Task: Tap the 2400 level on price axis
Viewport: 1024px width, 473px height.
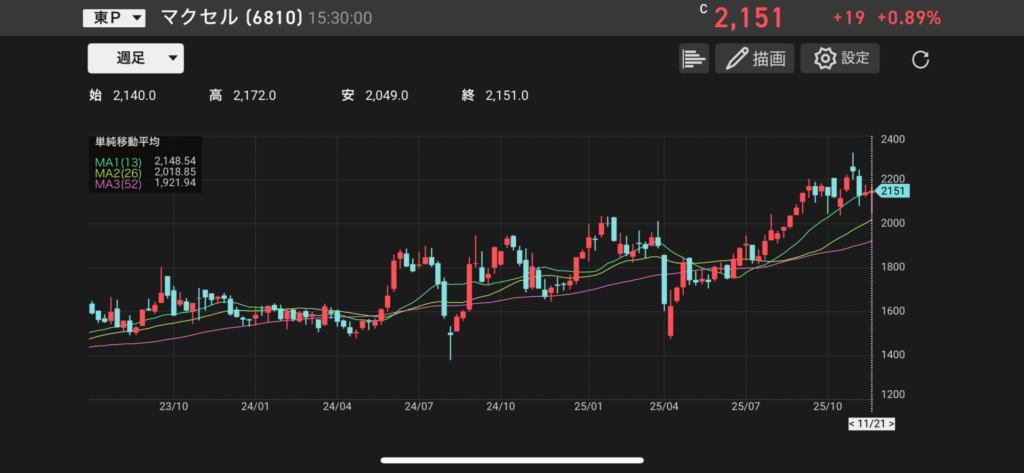Action: pos(895,138)
